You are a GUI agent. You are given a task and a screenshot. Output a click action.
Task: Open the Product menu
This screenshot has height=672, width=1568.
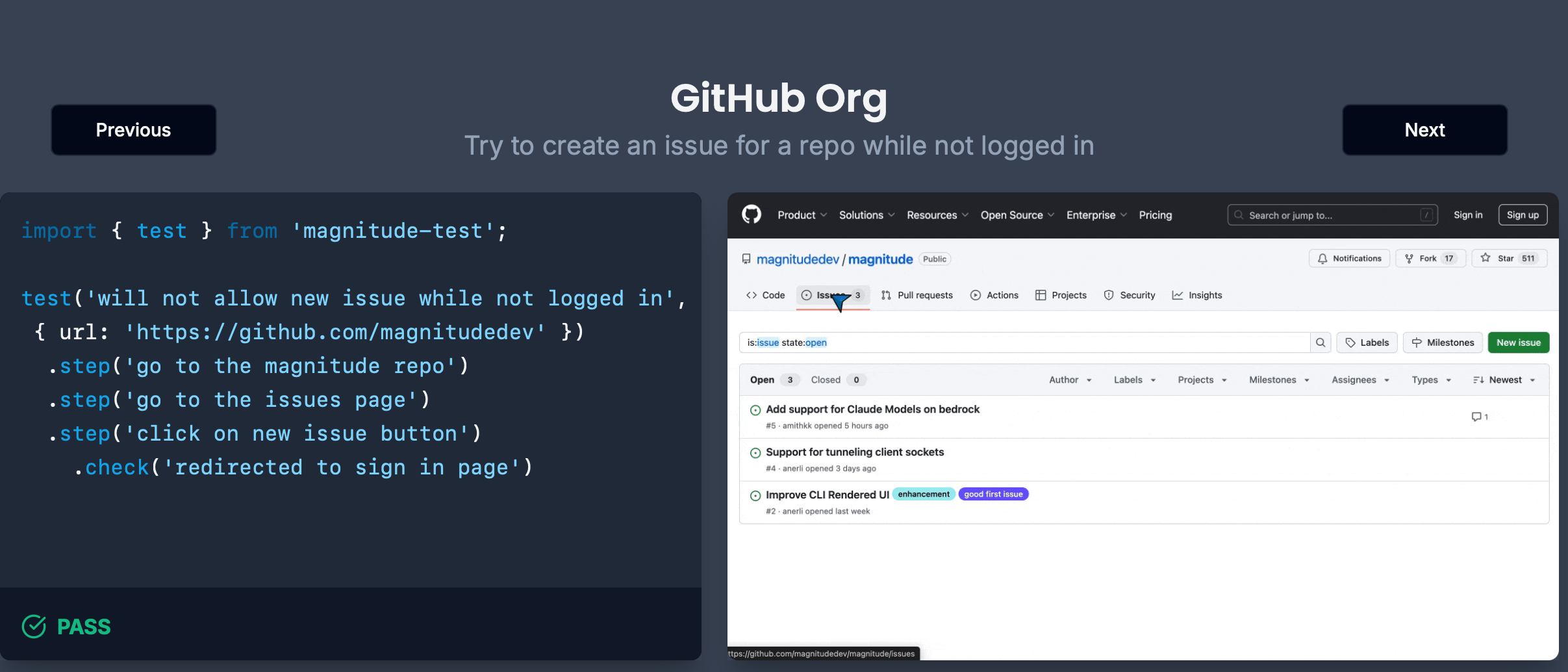click(802, 215)
